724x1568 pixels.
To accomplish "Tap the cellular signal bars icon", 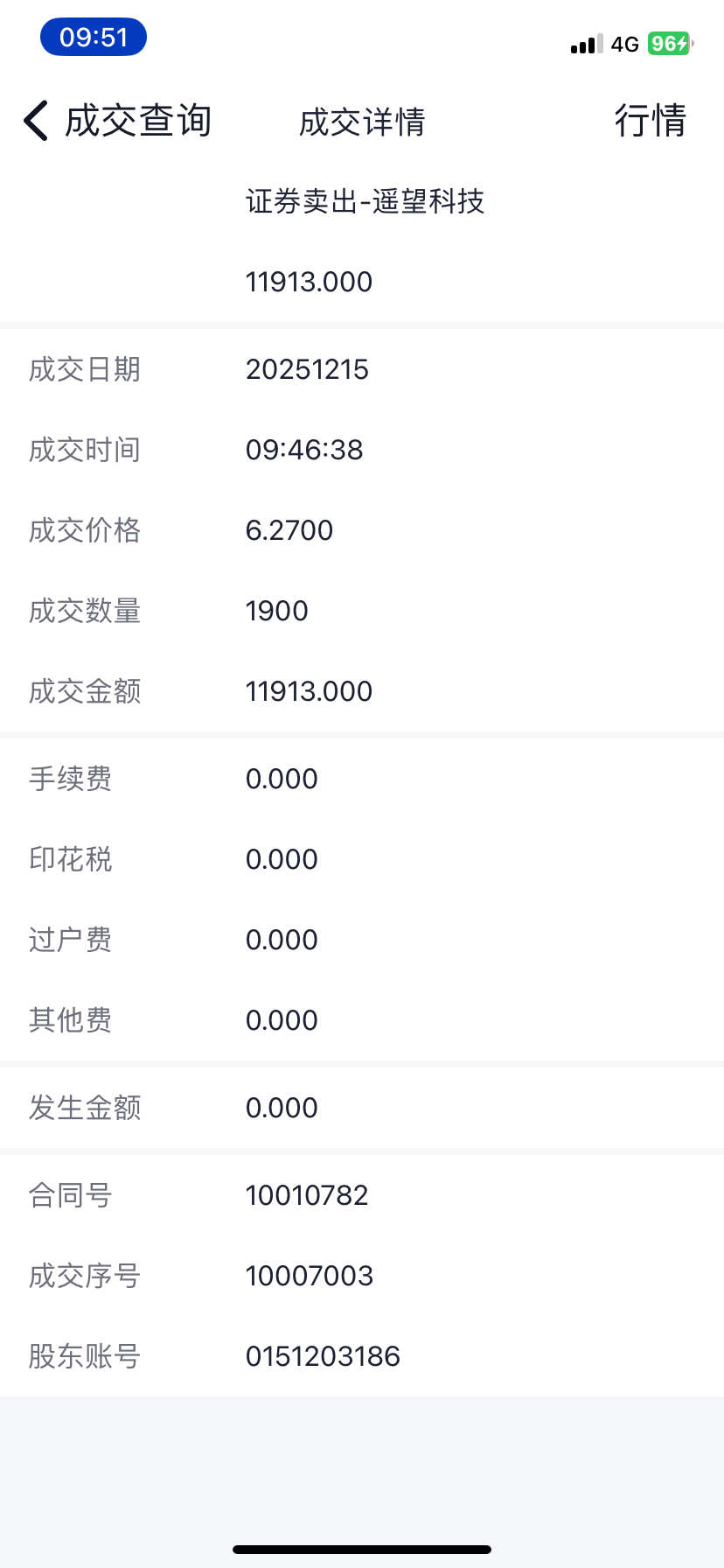I will tap(587, 45).
